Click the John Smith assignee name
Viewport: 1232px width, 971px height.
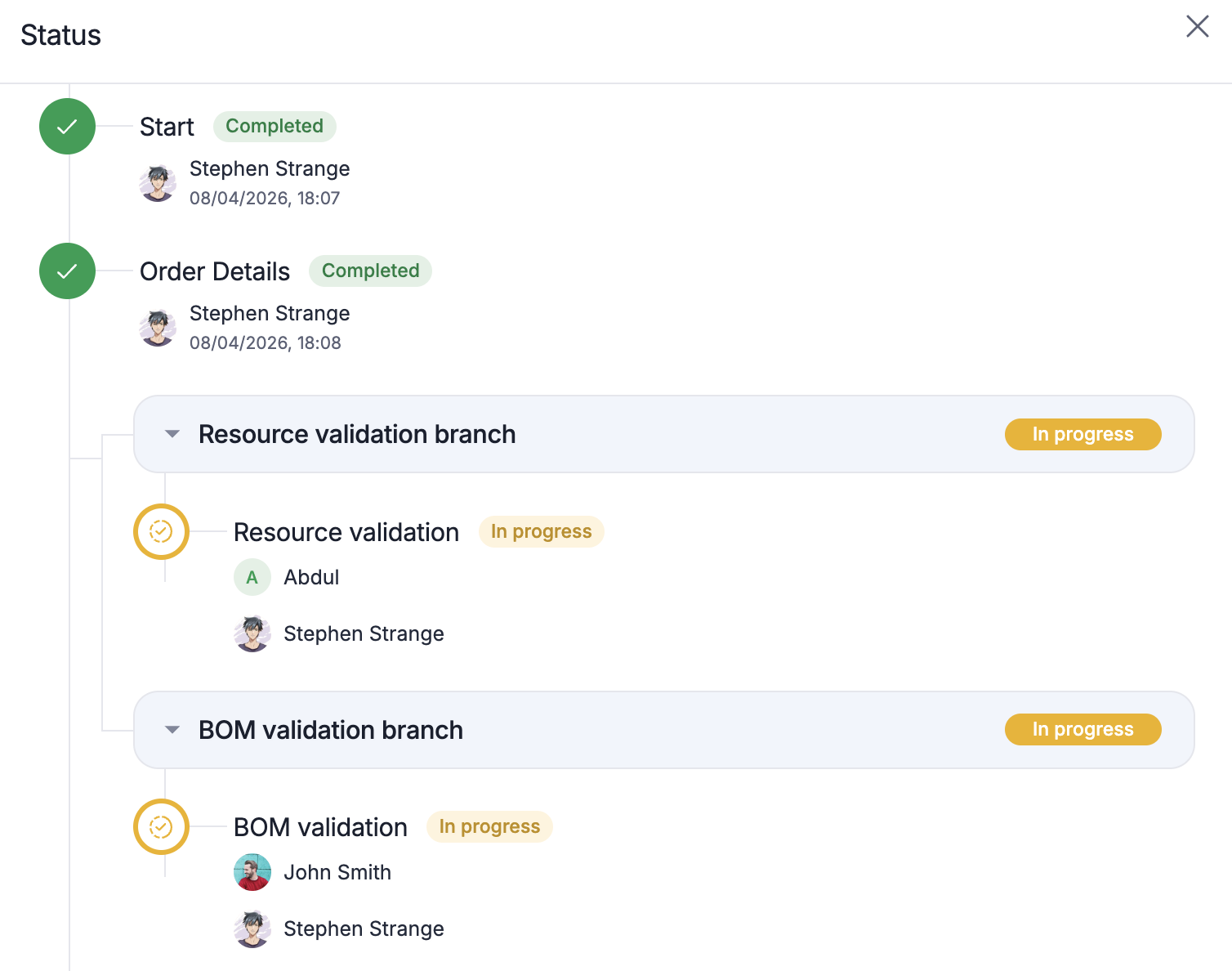(x=337, y=873)
